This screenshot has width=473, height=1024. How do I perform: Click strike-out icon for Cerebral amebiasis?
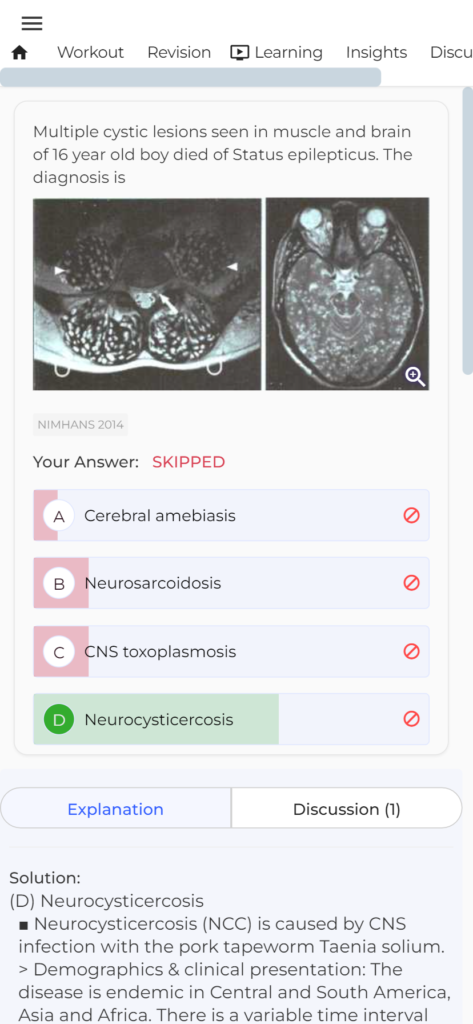pos(412,516)
